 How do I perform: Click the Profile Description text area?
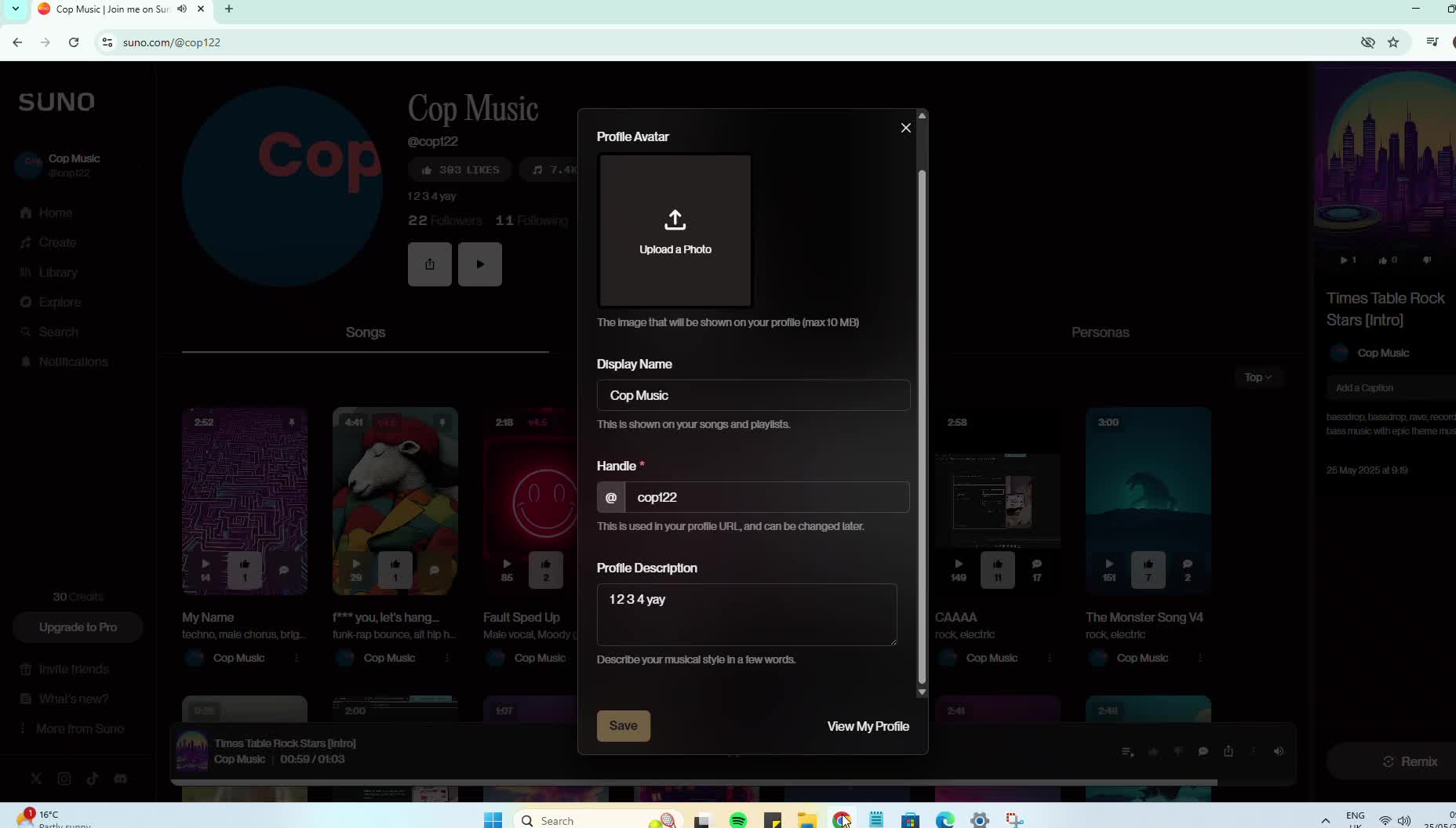[x=746, y=614]
